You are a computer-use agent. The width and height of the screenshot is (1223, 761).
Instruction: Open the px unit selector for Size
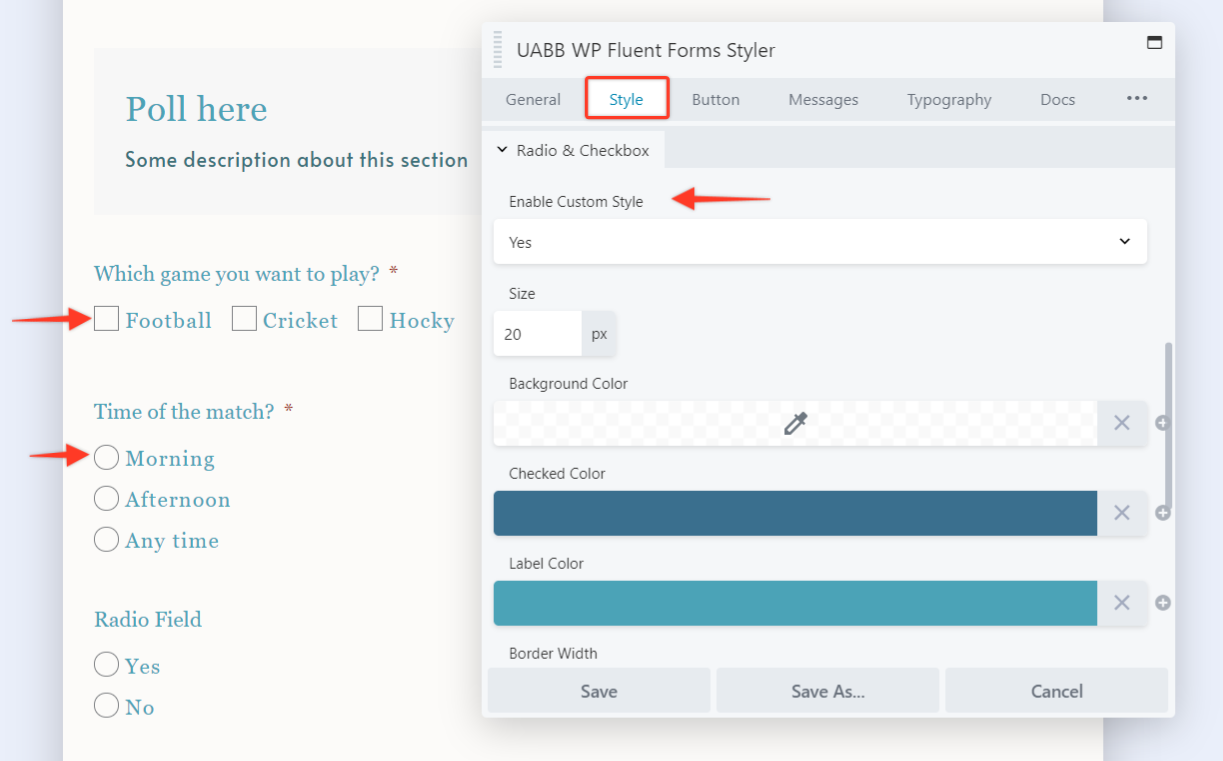pyautogui.click(x=599, y=334)
